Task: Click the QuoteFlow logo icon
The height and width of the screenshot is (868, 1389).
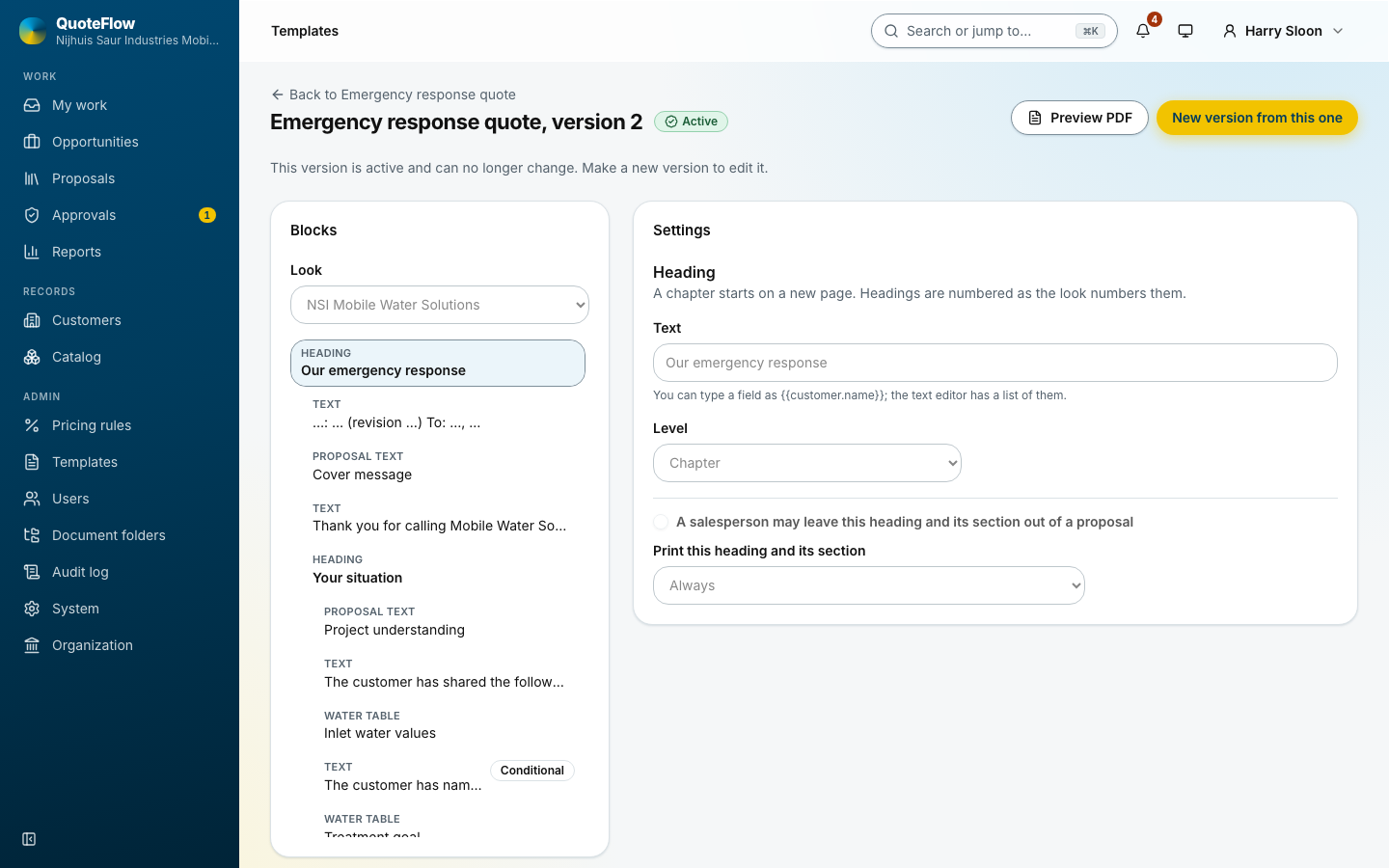Action: [x=33, y=31]
